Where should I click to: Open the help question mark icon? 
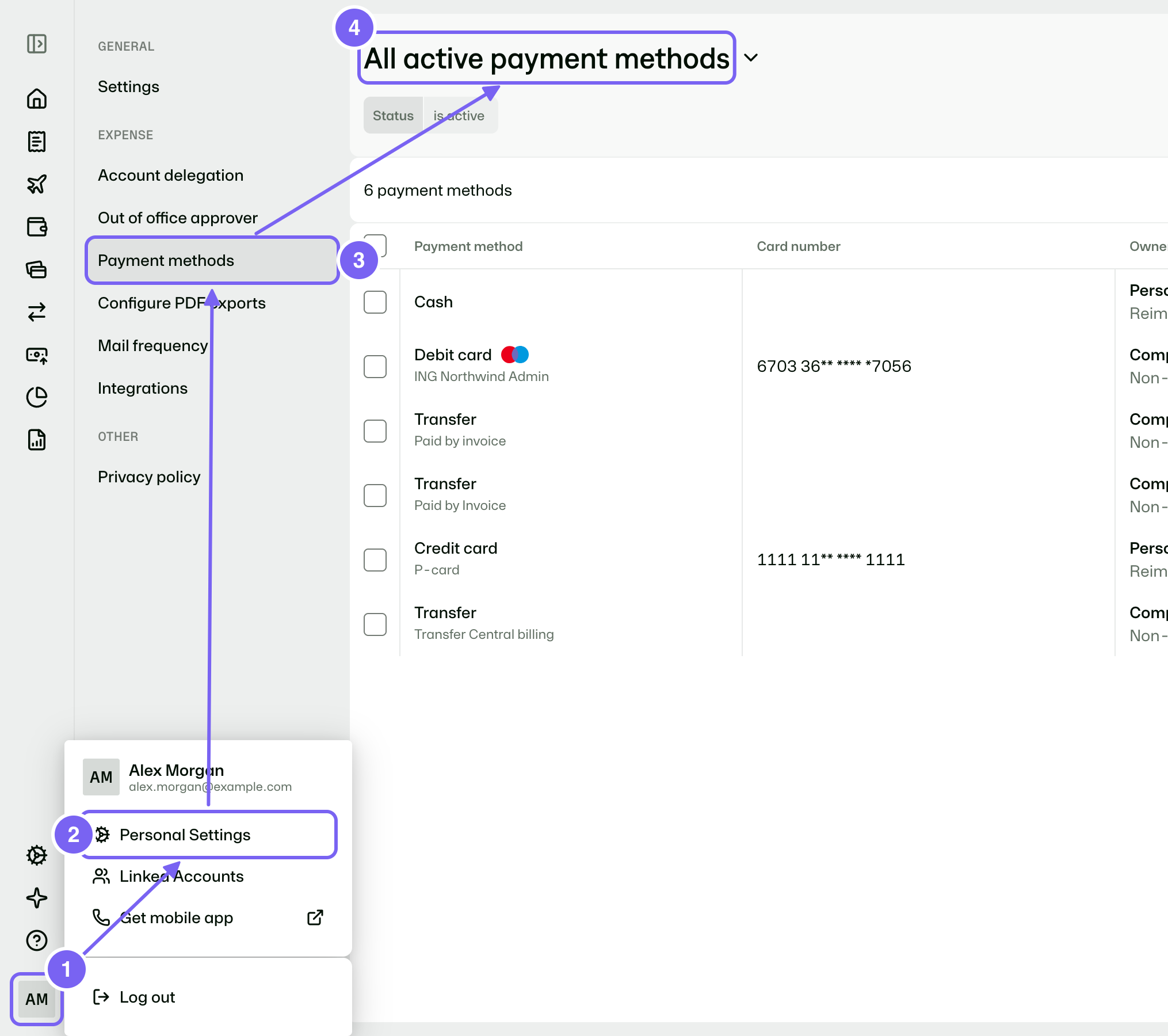coord(37,940)
